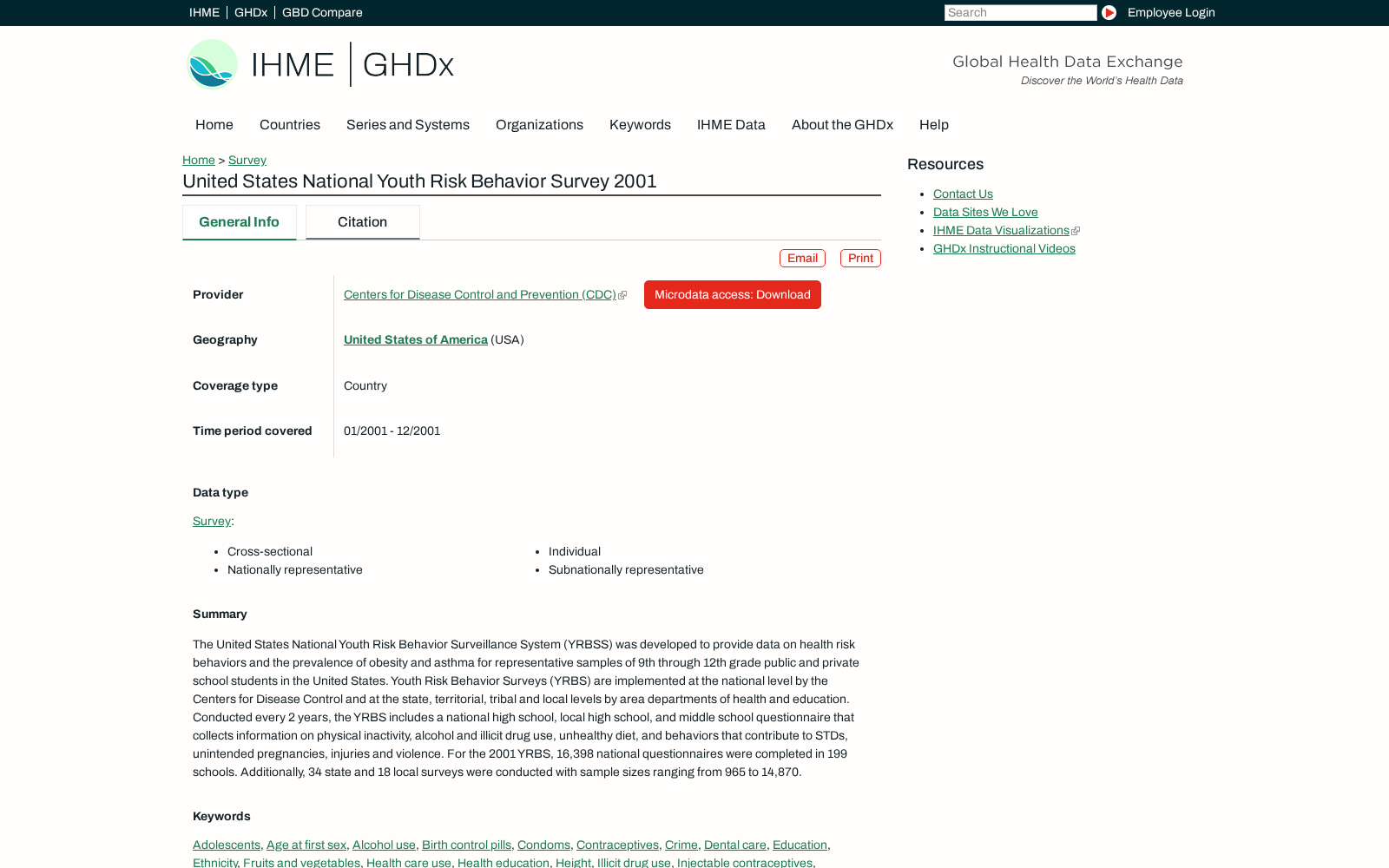Click the Nationally representative list item
Screen dimensions: 1389x868
[x=295, y=570]
